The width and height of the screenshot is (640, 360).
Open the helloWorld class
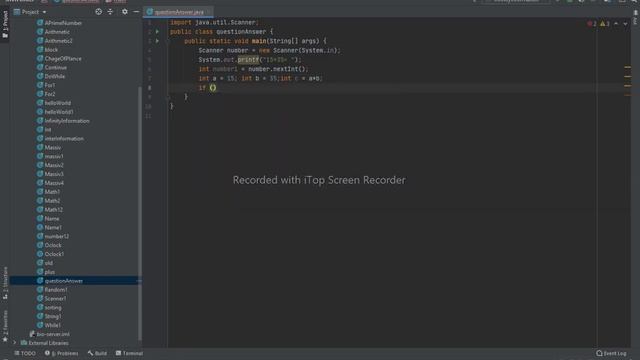click(53, 103)
